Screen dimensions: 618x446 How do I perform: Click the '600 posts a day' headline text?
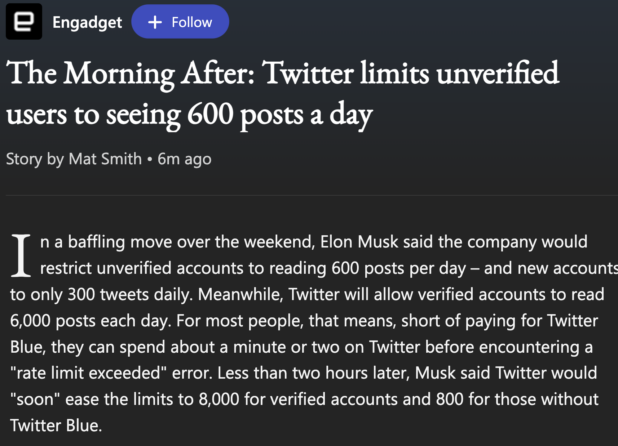pos(279,115)
